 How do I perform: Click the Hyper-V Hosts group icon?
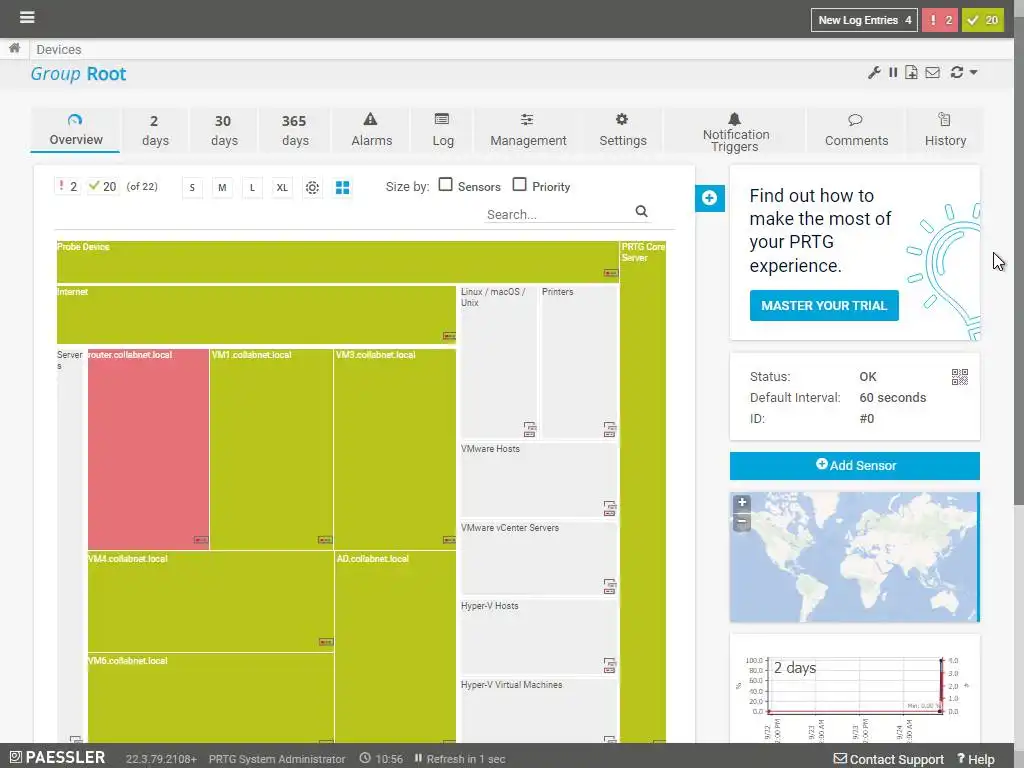pyautogui.click(x=609, y=665)
